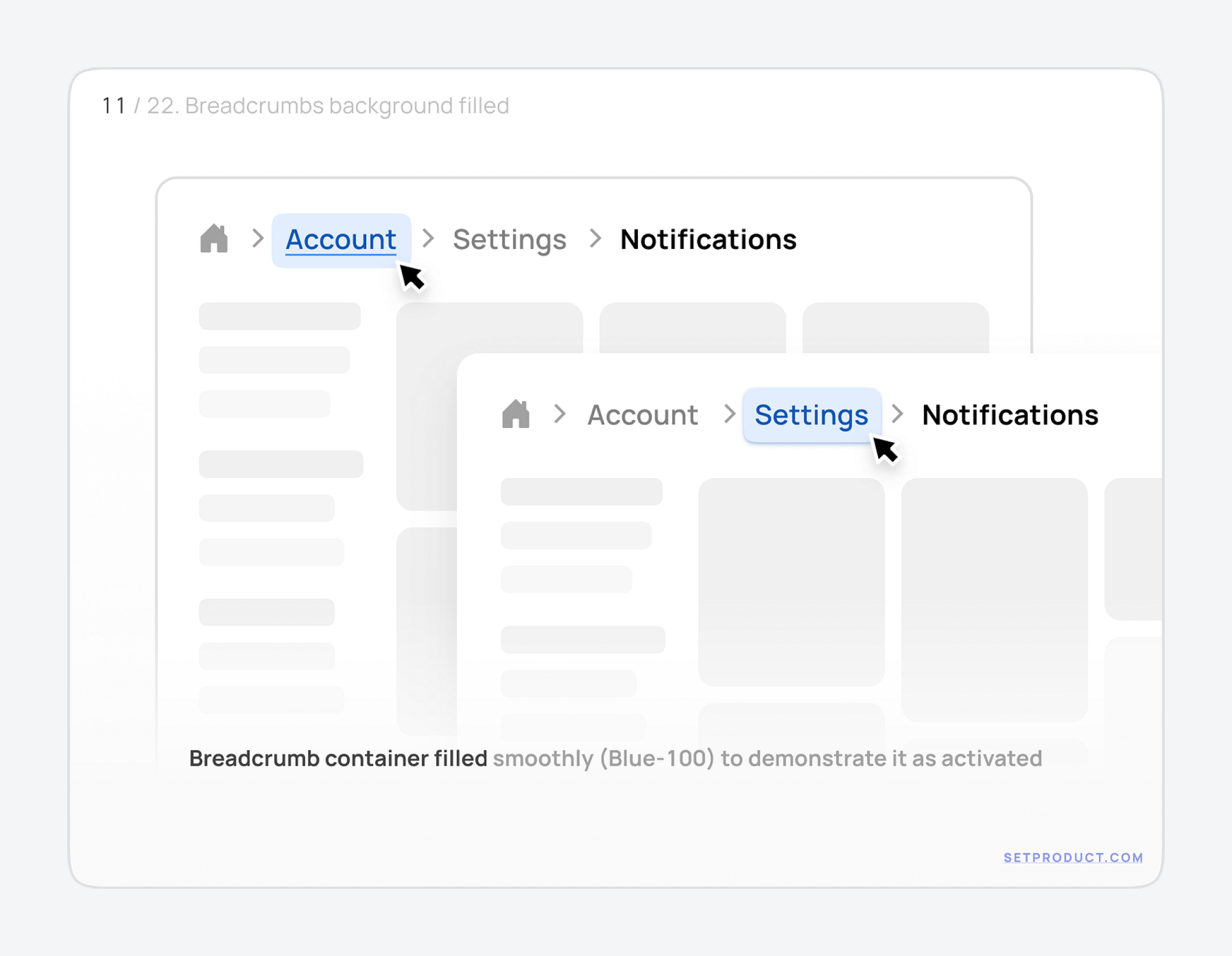
Task: Toggle visibility of breadcrumb background fill
Action: (x=339, y=238)
